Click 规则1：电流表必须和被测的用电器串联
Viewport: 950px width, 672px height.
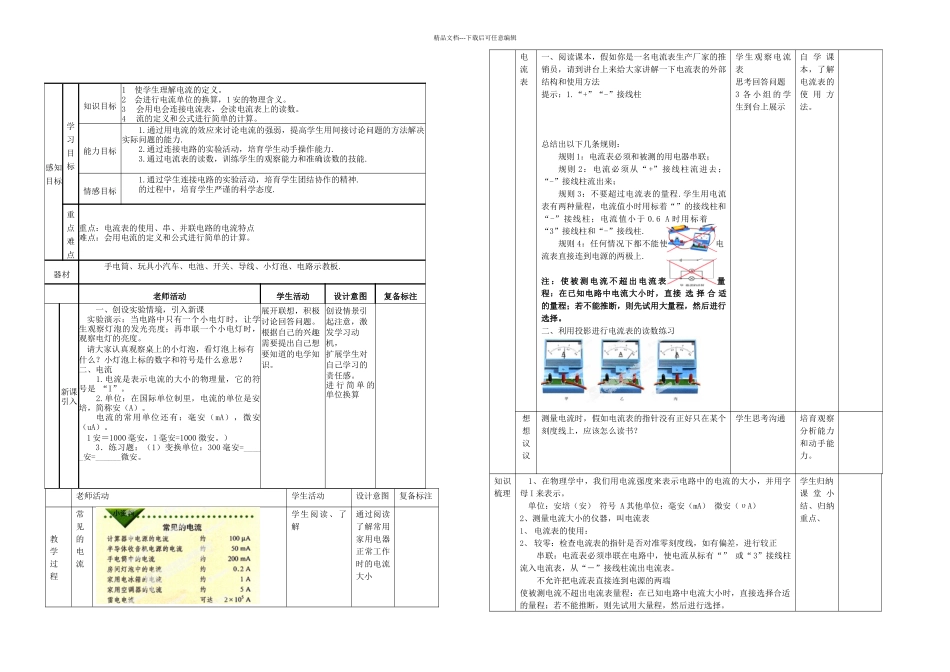point(634,156)
